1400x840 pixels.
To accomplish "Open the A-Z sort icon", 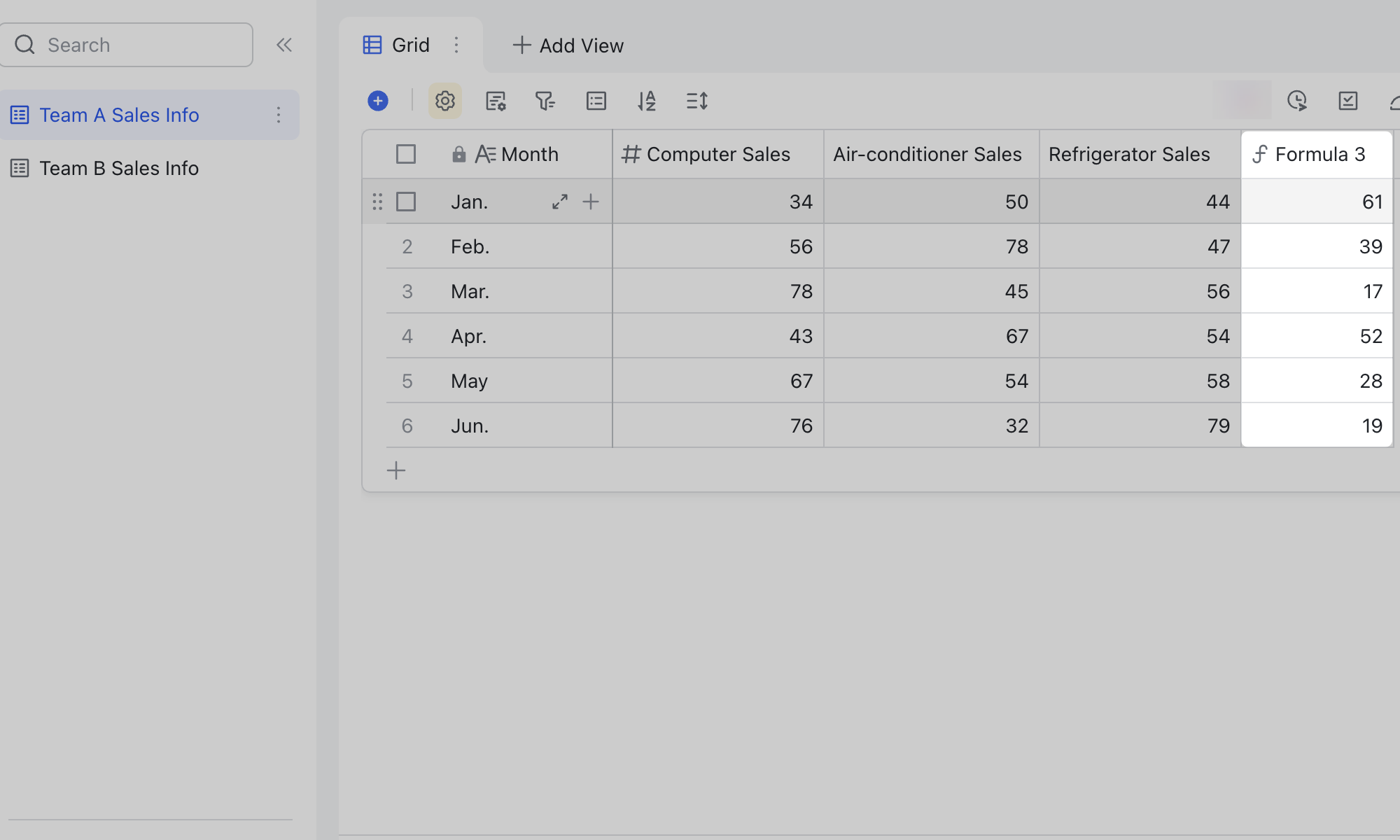I will tap(647, 101).
